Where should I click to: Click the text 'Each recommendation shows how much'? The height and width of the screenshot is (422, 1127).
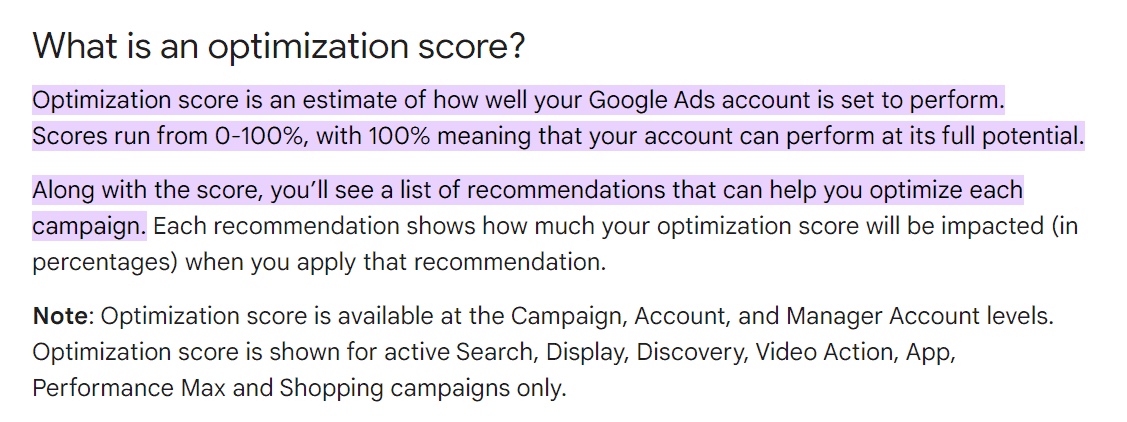pyautogui.click(x=374, y=226)
